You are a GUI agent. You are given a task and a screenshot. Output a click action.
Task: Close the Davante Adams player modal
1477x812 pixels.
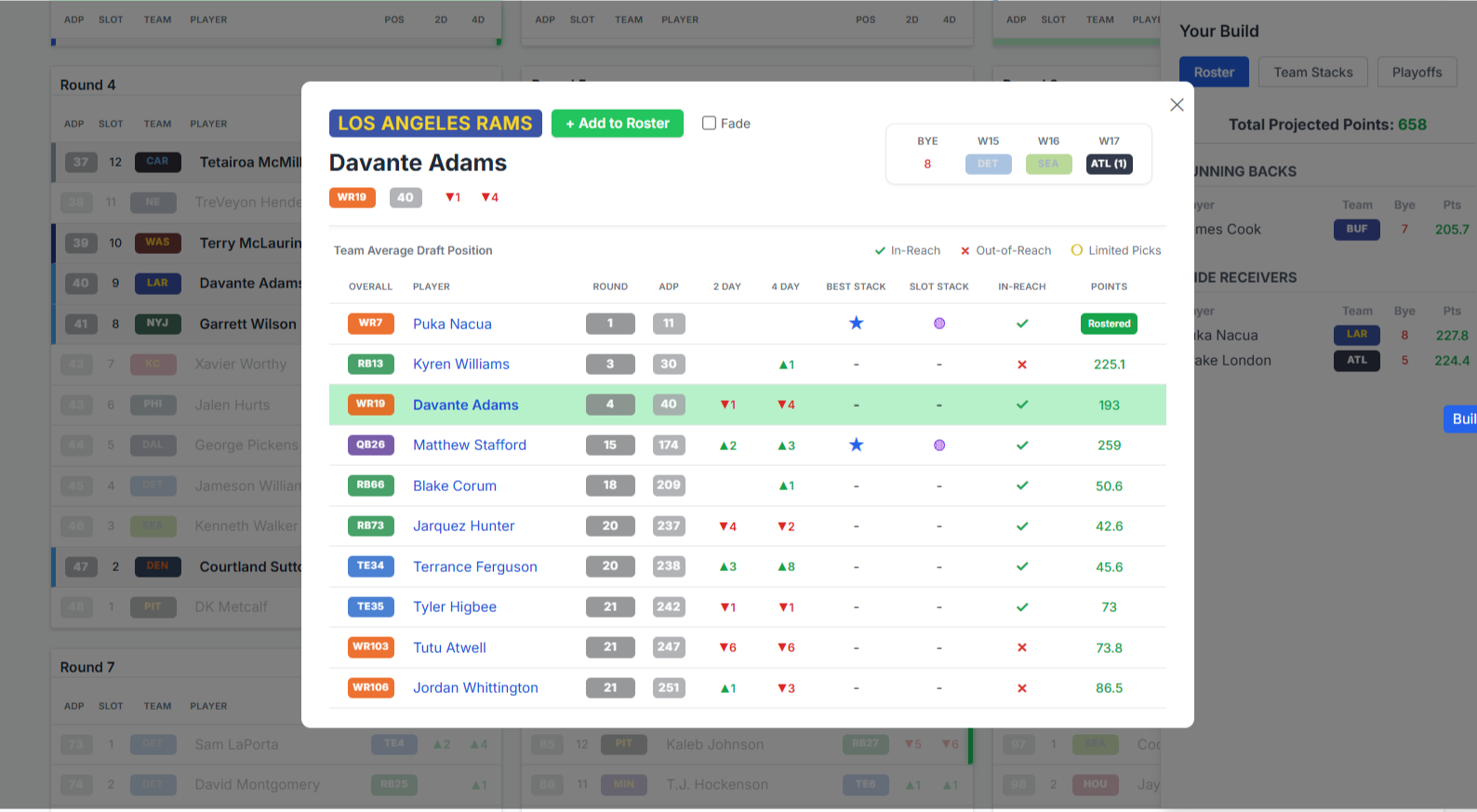pos(1177,105)
